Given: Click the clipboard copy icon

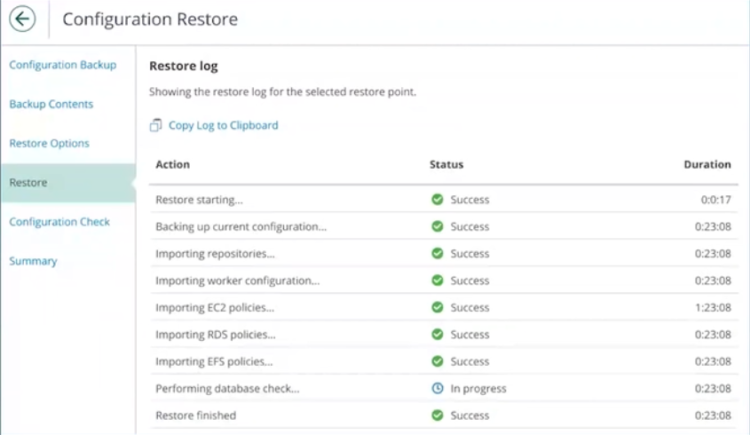Looking at the screenshot, I should (155, 125).
